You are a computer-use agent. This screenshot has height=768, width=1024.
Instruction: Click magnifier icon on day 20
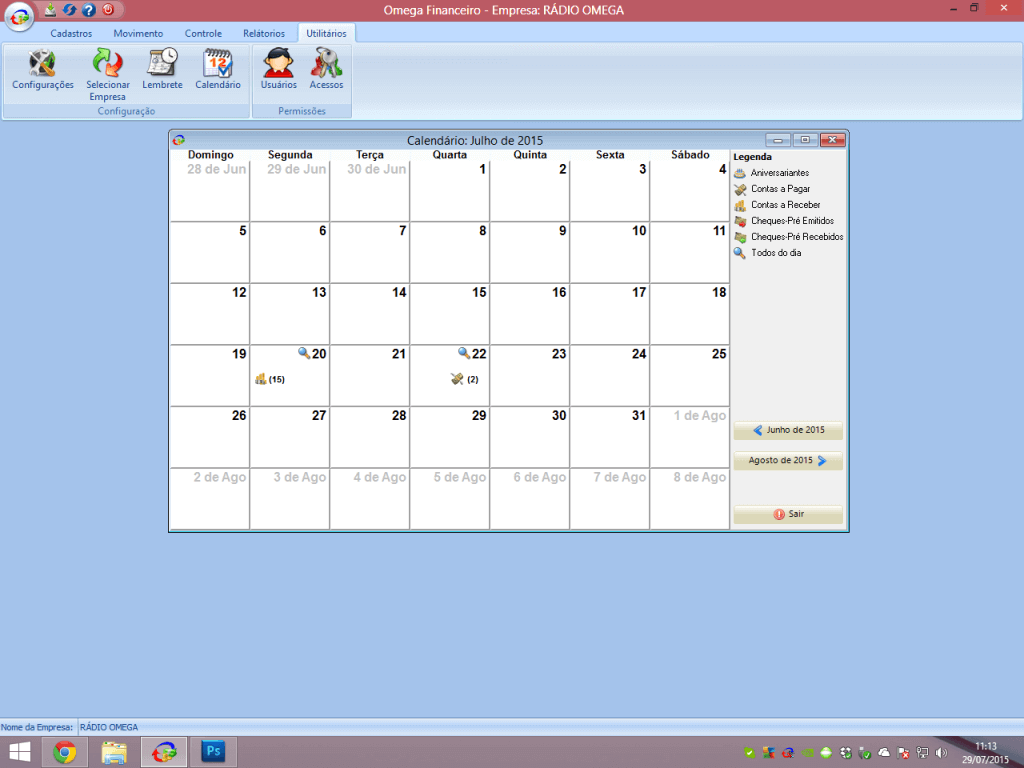click(304, 353)
